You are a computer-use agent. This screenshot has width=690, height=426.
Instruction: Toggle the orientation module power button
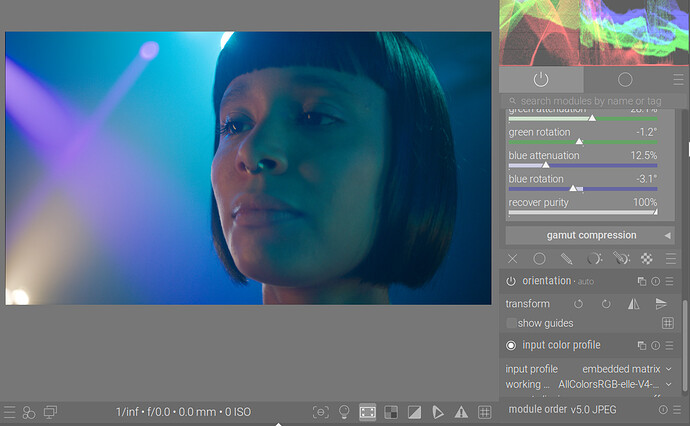coord(511,282)
